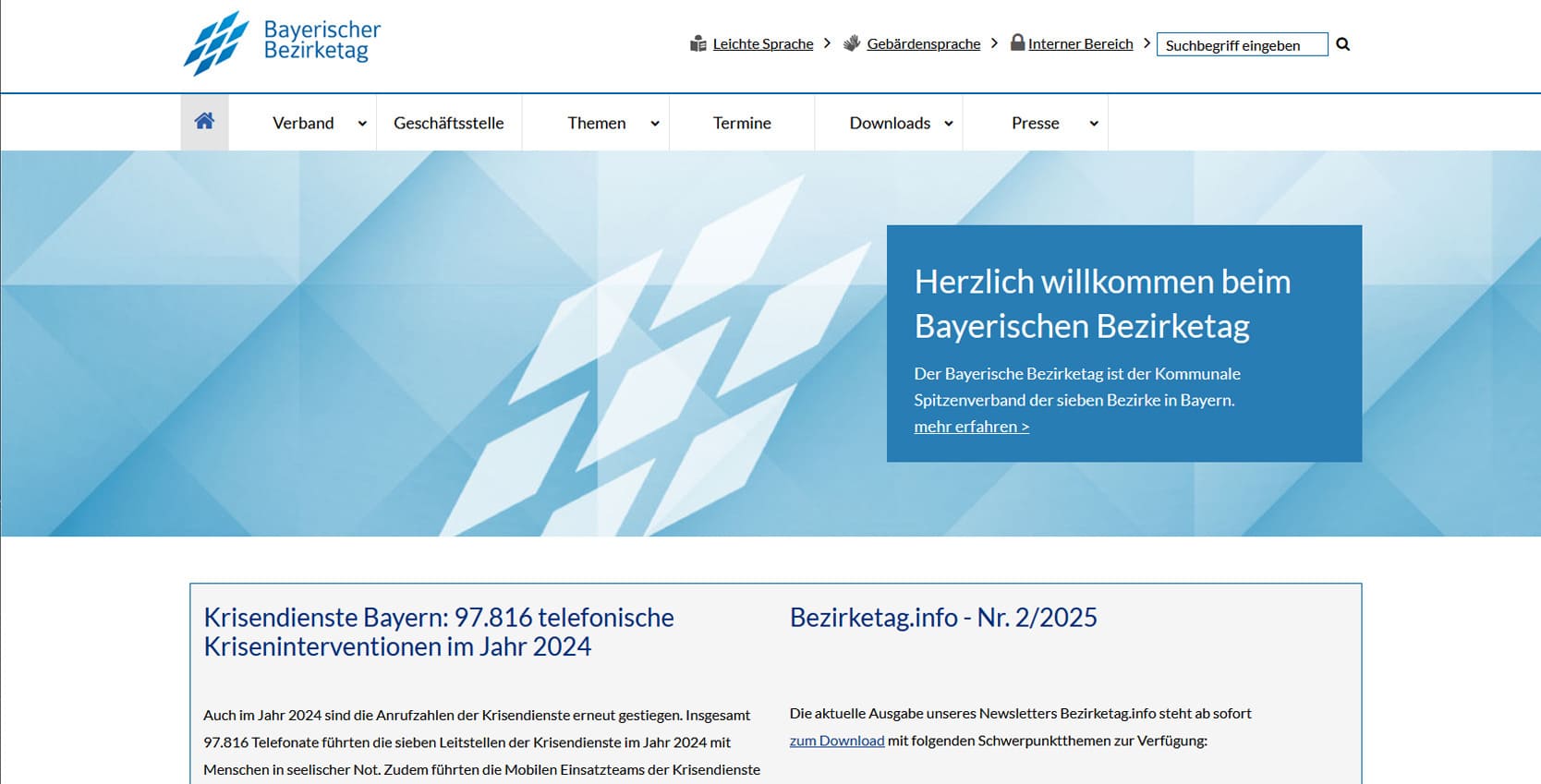The width and height of the screenshot is (1541, 784).
Task: Expand the Verband menu arrow
Action: (362, 124)
